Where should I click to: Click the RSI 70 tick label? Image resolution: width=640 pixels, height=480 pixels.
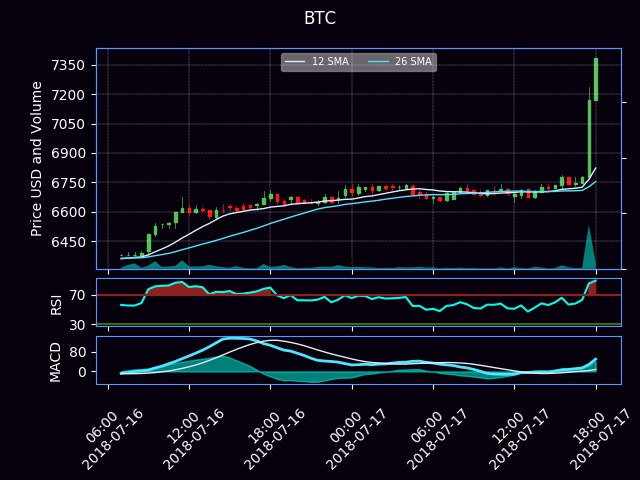pyautogui.click(x=77, y=295)
